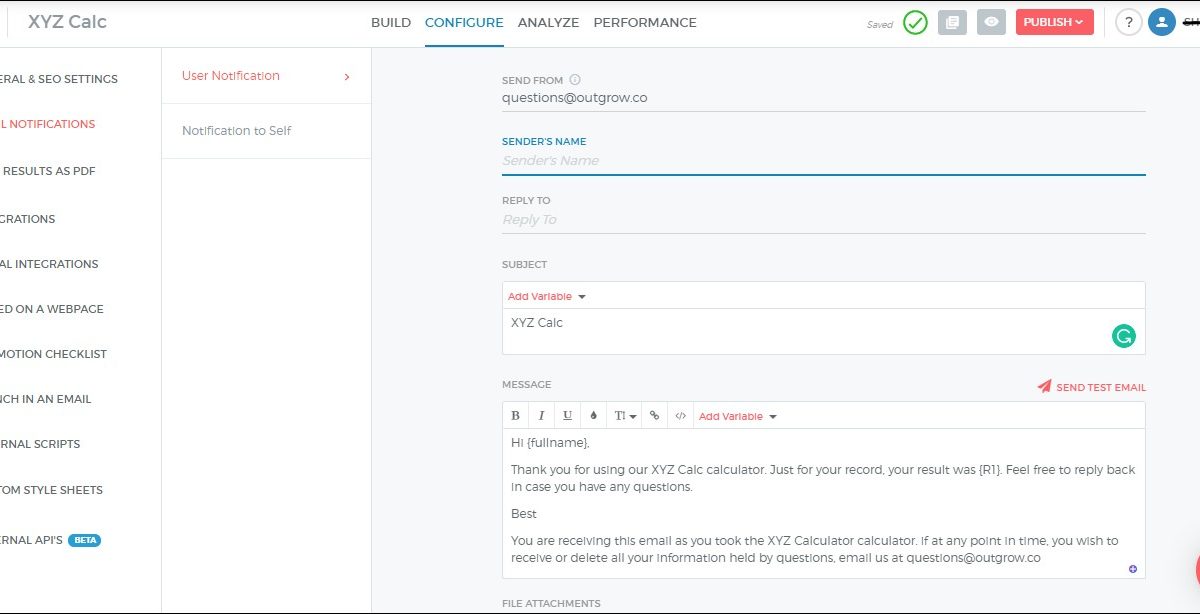Apply underline in the message toolbar
1200x614 pixels.
[x=567, y=416]
